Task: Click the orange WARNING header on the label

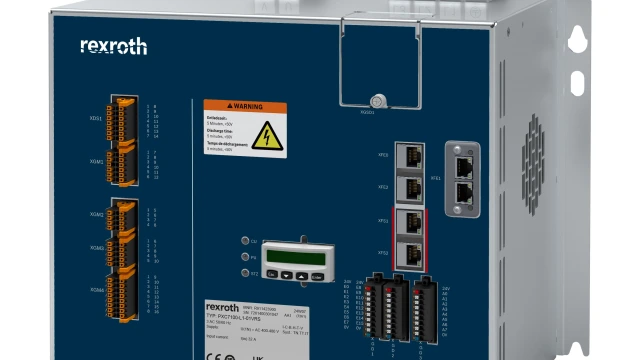Action: (245, 106)
